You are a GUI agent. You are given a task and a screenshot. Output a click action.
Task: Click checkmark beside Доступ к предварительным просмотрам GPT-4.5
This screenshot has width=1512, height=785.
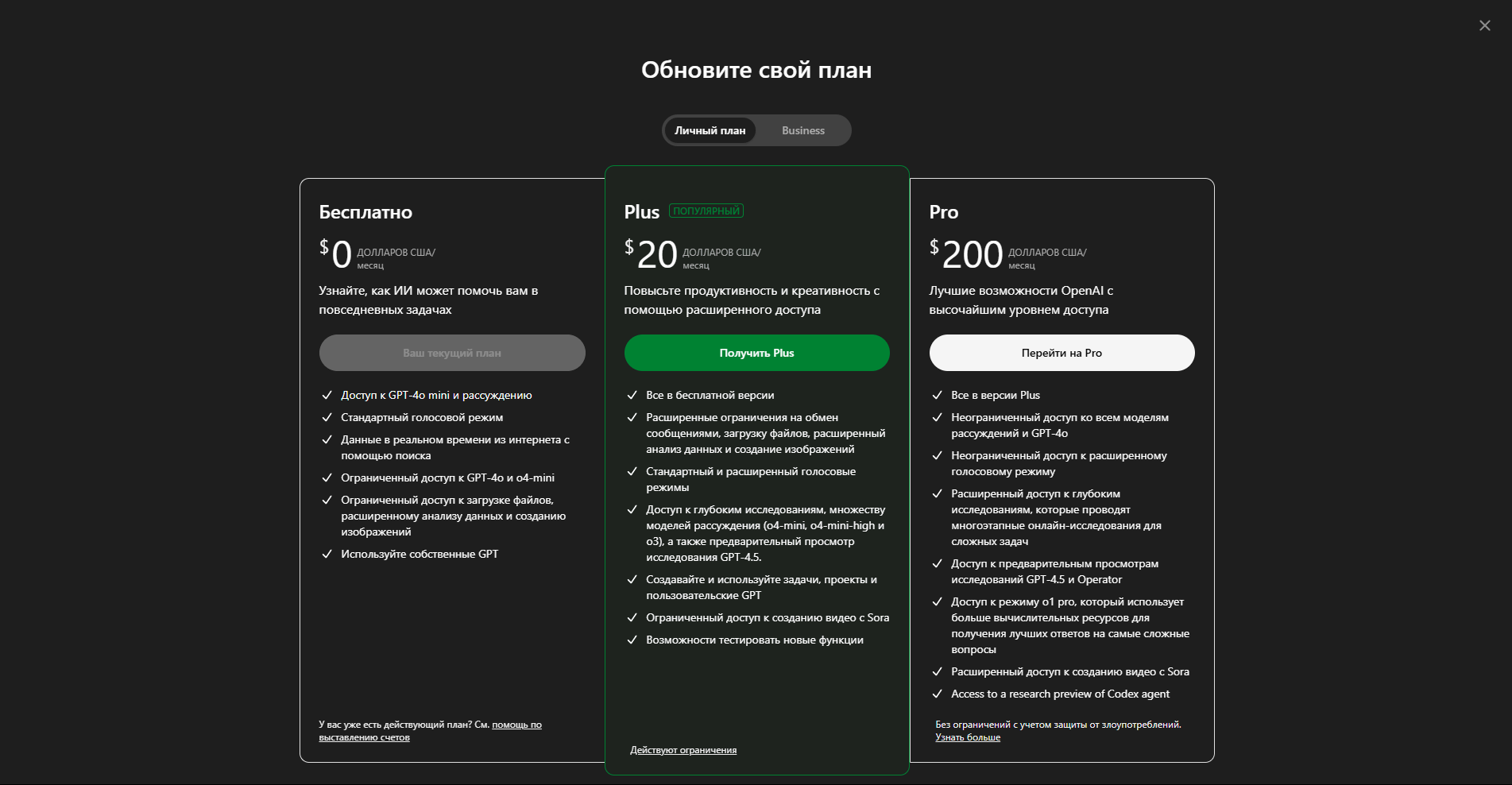(937, 563)
